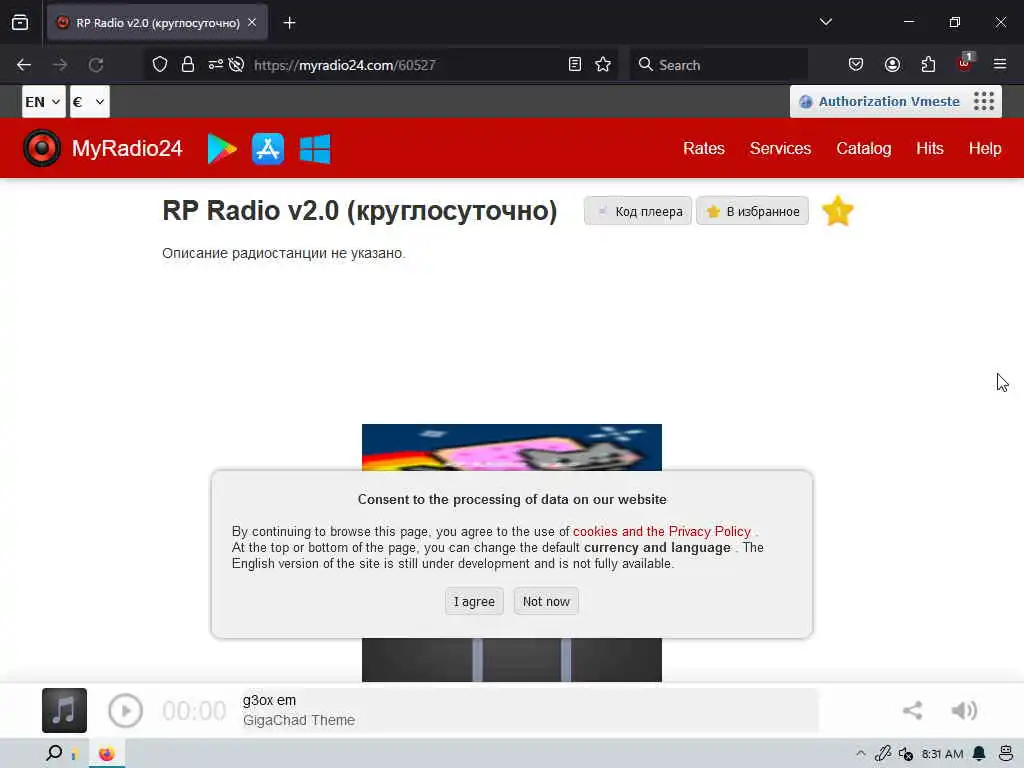Image resolution: width=1024 pixels, height=768 pixels.
Task: Open Pocket save icon
Action: [856, 65]
